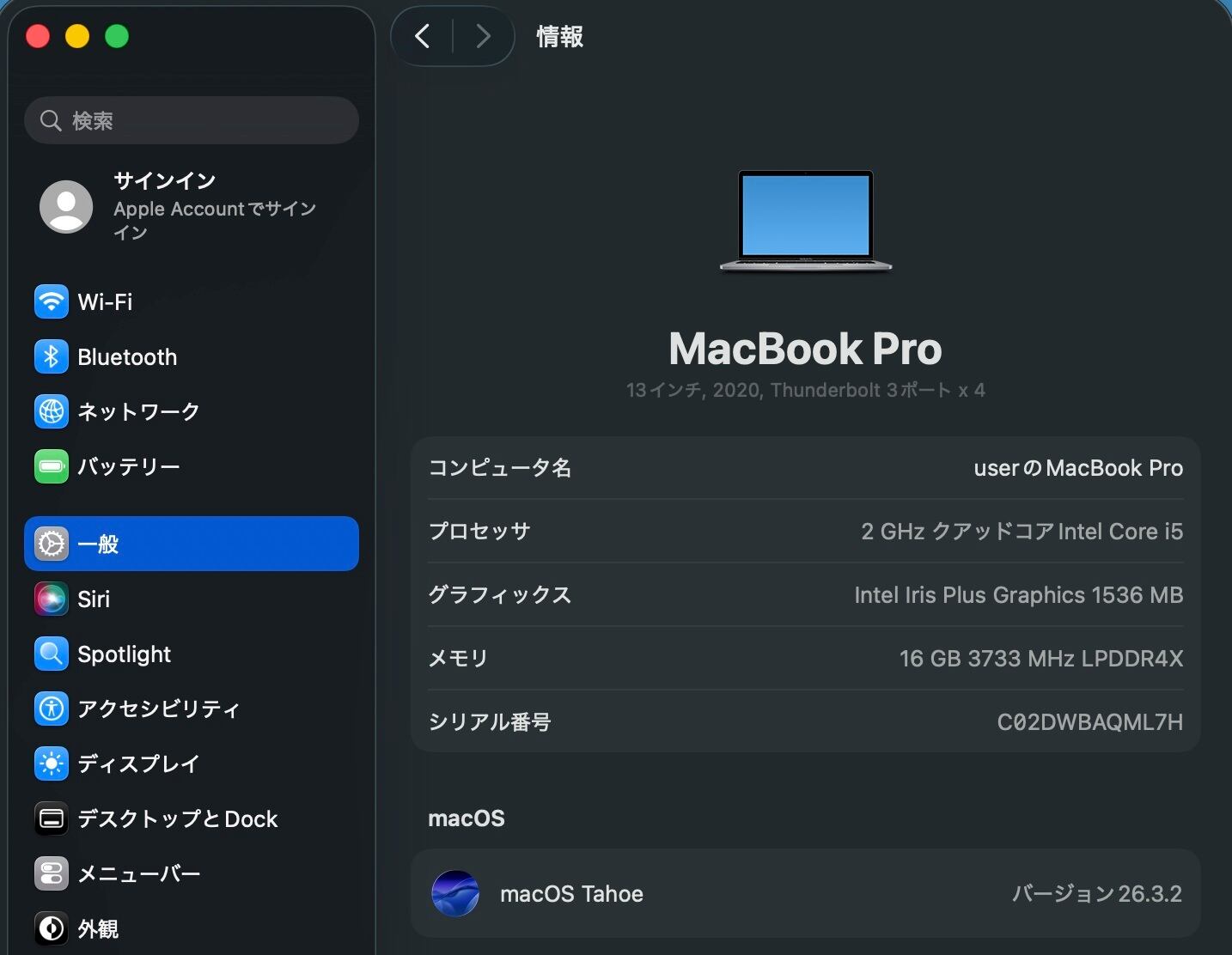Image resolution: width=1232 pixels, height=955 pixels.
Task: Click the 2 GHz クアッドコア Intel Core i5 value
Action: click(x=1022, y=532)
